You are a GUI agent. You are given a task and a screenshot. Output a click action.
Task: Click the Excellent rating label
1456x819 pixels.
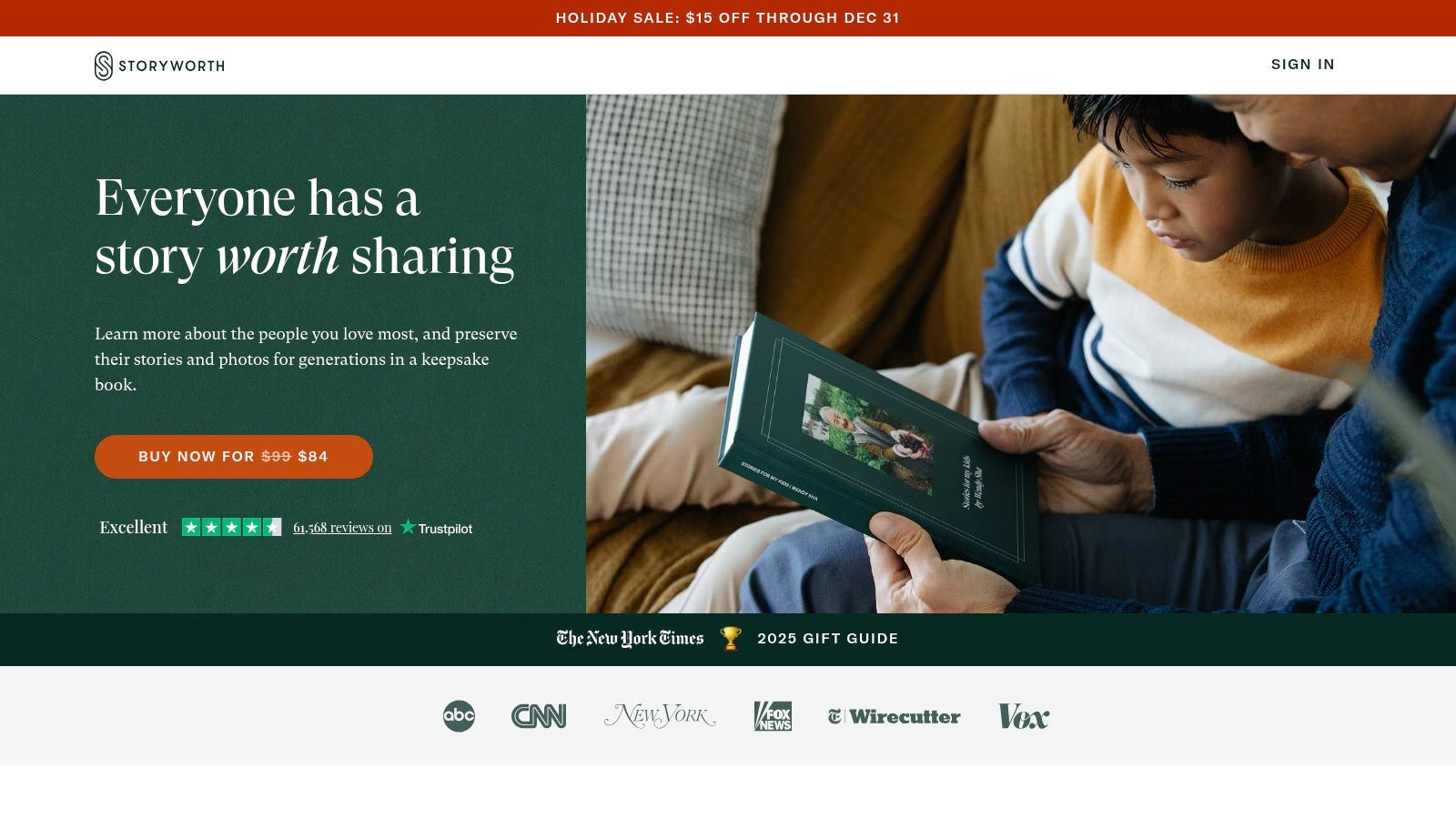(x=134, y=527)
